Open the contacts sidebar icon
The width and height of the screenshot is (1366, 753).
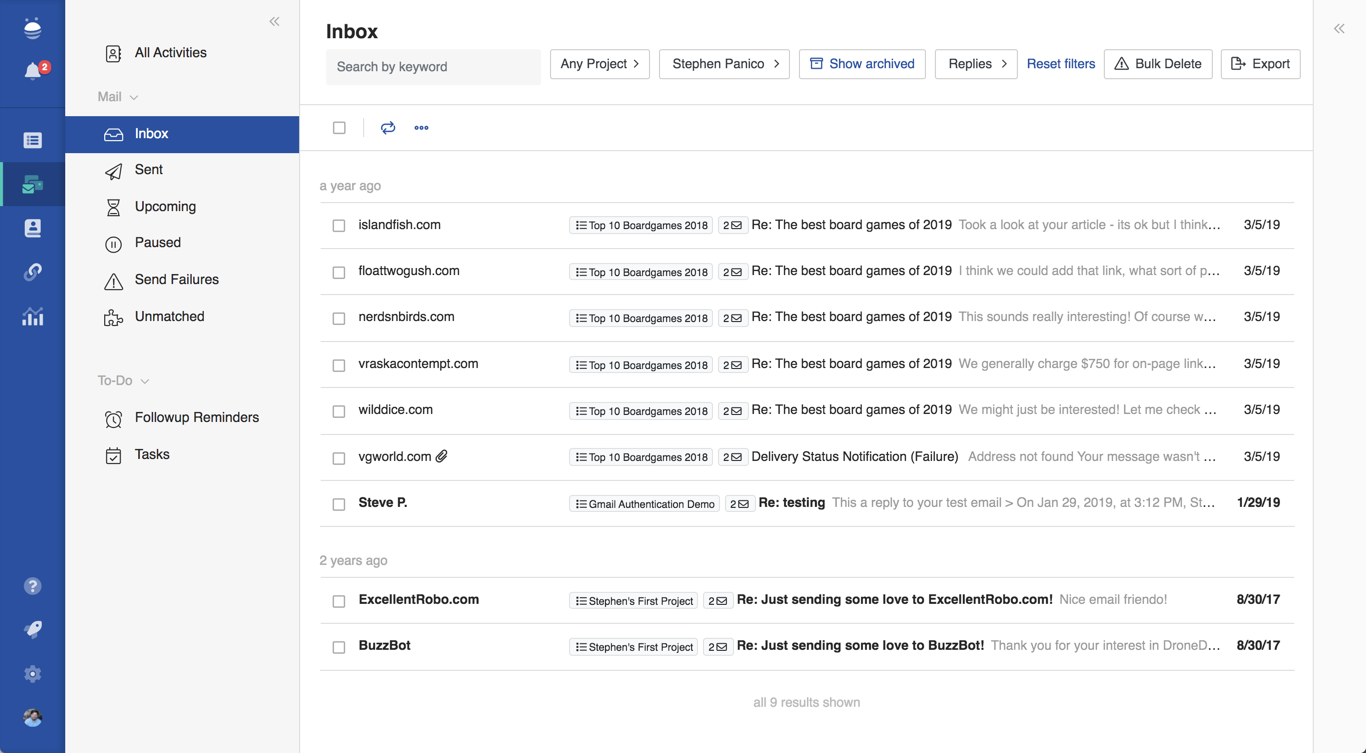pos(33,228)
